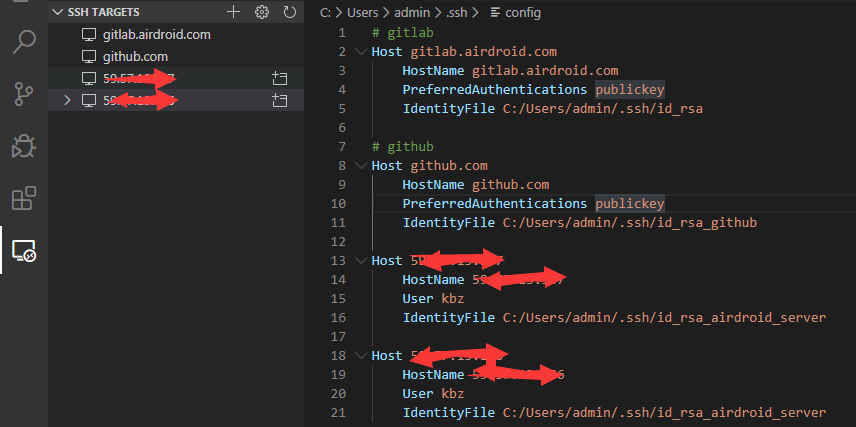
Task: Connect second redacted host in new window
Action: click(x=280, y=100)
